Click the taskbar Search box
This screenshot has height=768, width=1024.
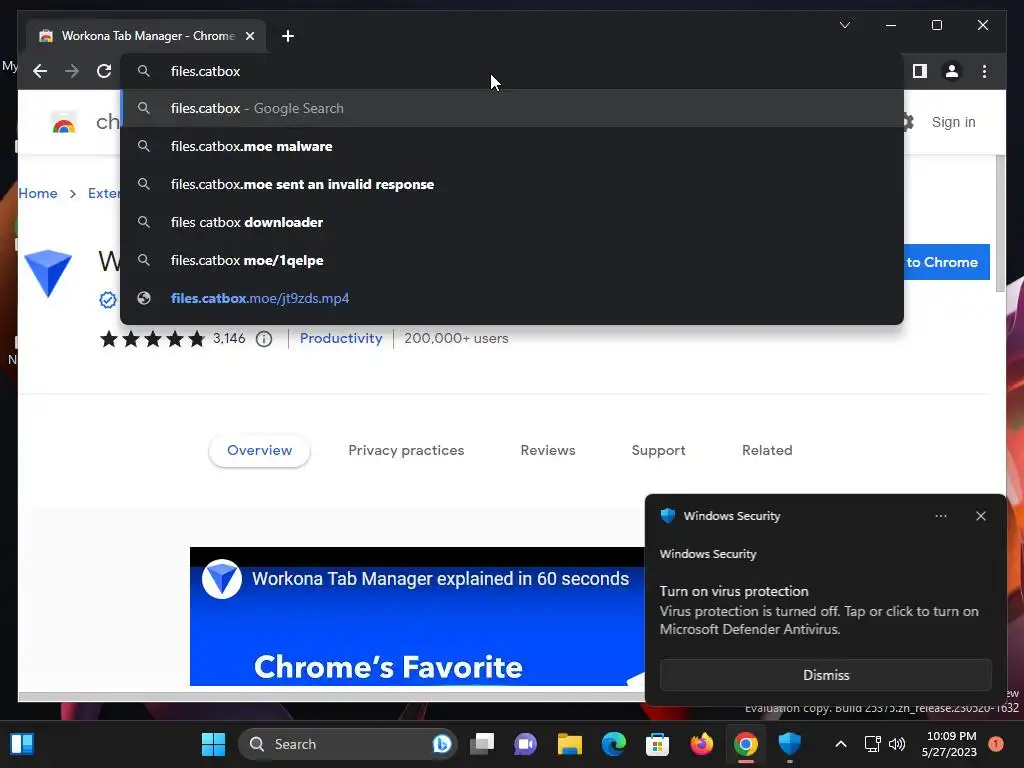348,744
